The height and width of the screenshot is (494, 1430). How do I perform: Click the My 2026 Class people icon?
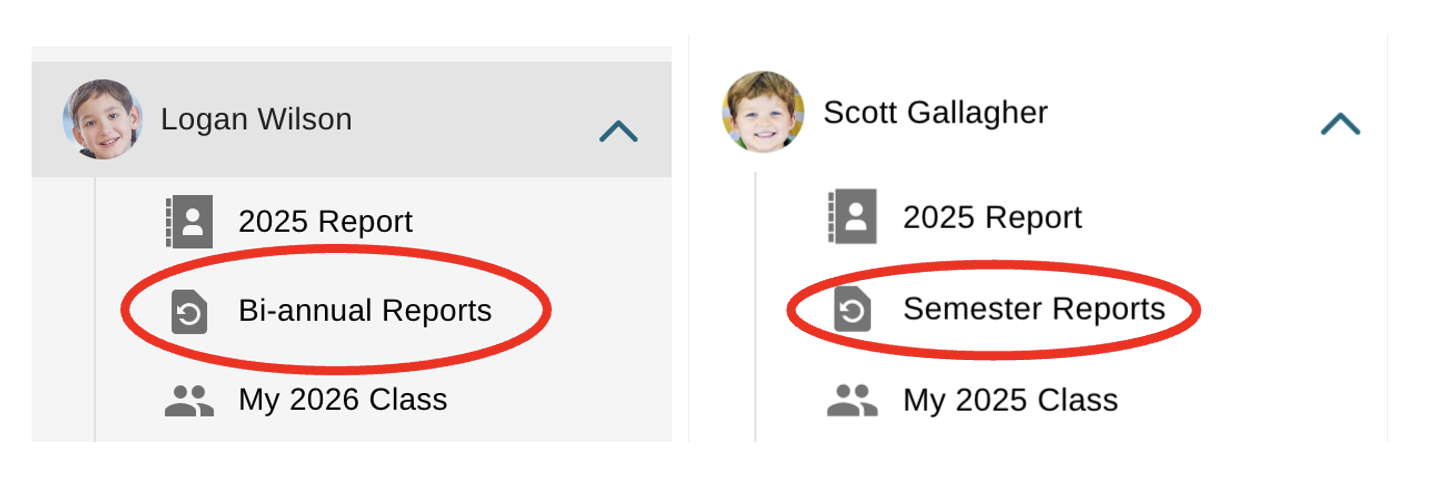[x=189, y=400]
